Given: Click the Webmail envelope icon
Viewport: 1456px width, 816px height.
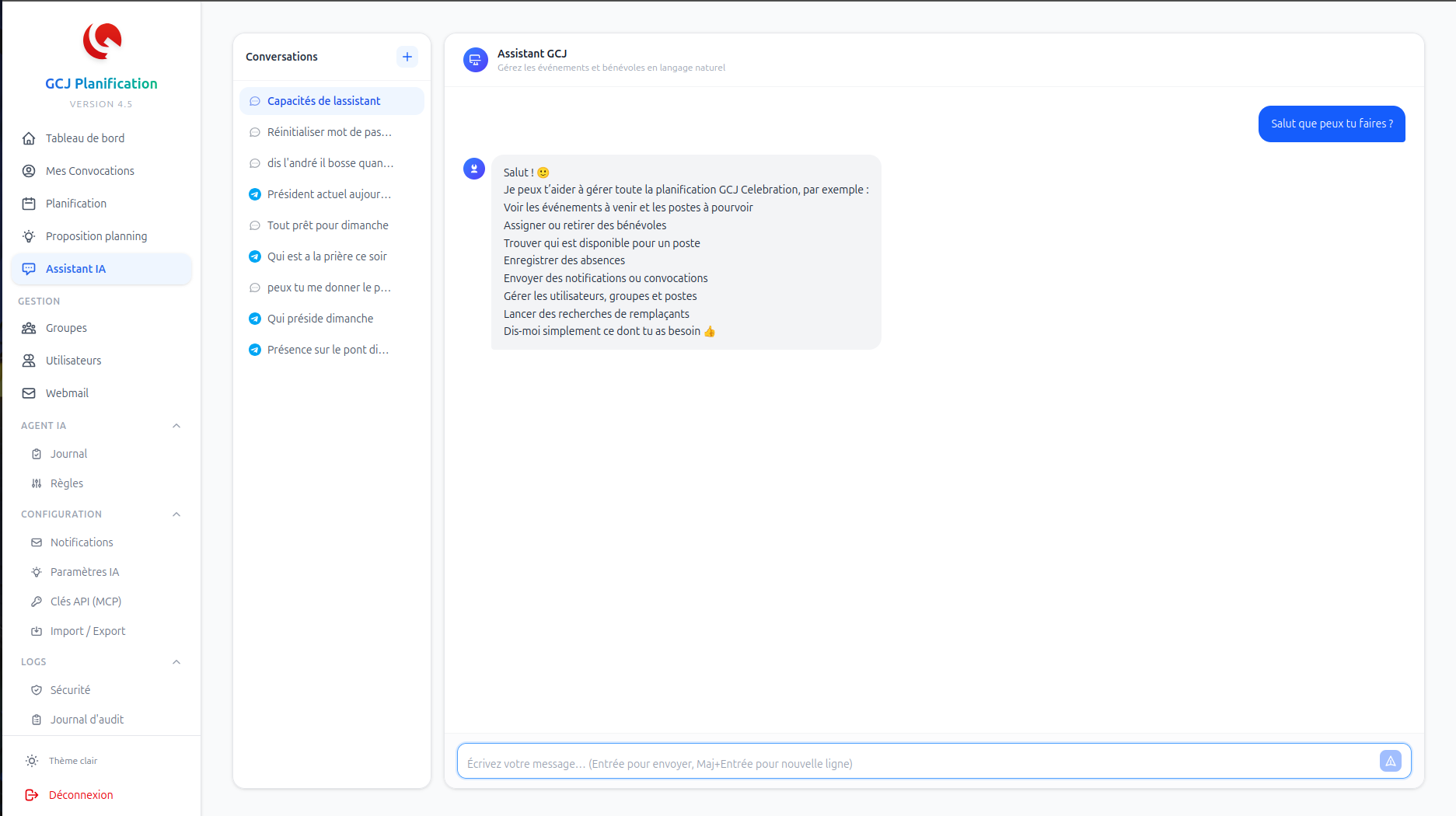Looking at the screenshot, I should 29,393.
